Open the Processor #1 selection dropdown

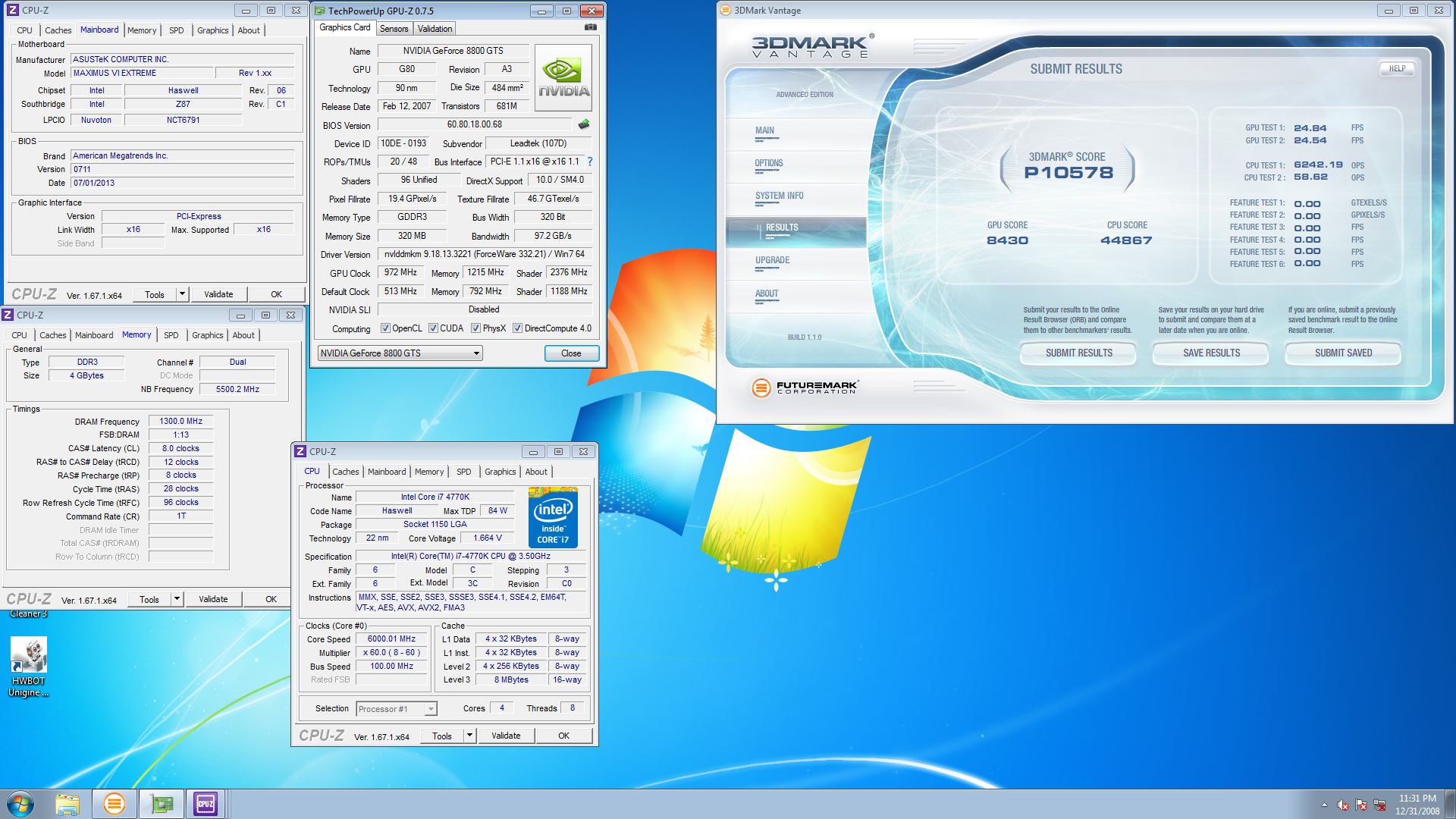click(396, 709)
